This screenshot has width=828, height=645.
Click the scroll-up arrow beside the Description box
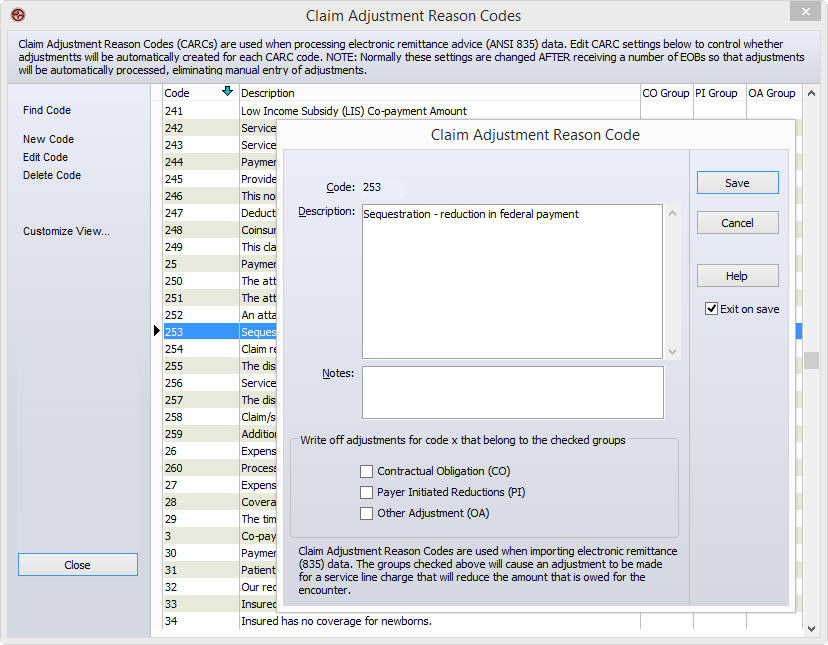click(672, 212)
